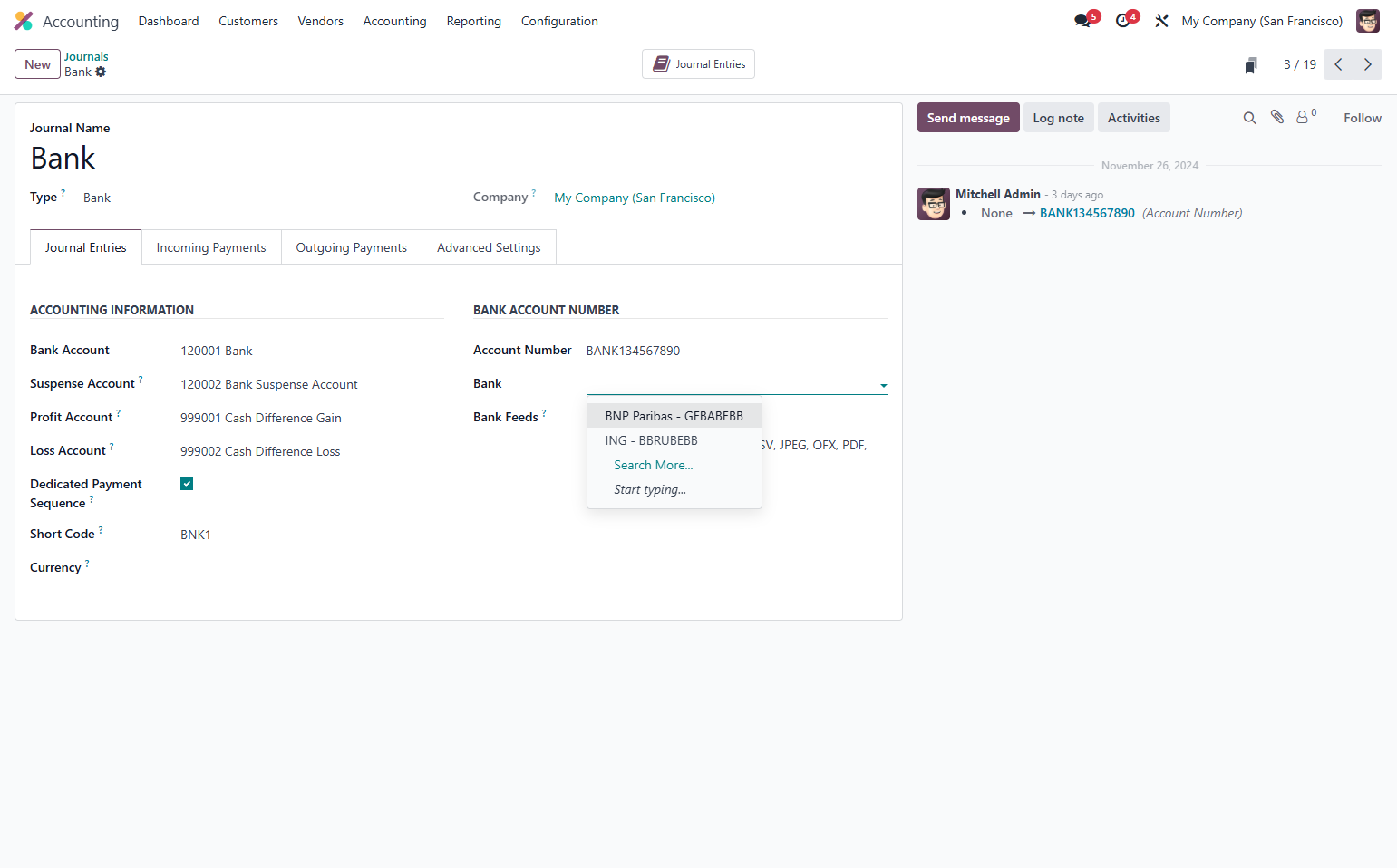This screenshot has width=1397, height=868.
Task: Open the My Company (San Francisco) company link
Action: [x=635, y=198]
